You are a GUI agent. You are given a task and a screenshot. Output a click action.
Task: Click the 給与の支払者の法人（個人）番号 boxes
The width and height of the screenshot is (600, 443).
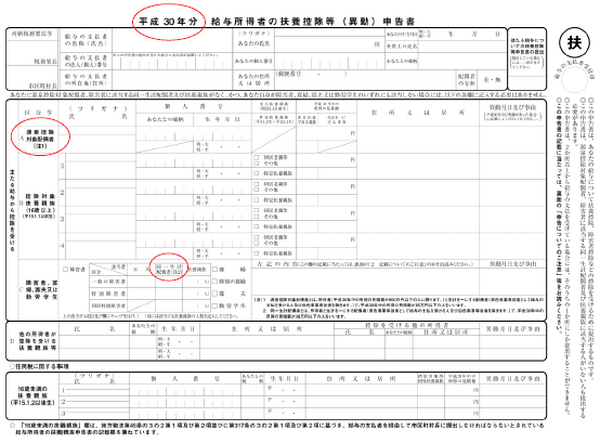pyautogui.click(x=172, y=63)
